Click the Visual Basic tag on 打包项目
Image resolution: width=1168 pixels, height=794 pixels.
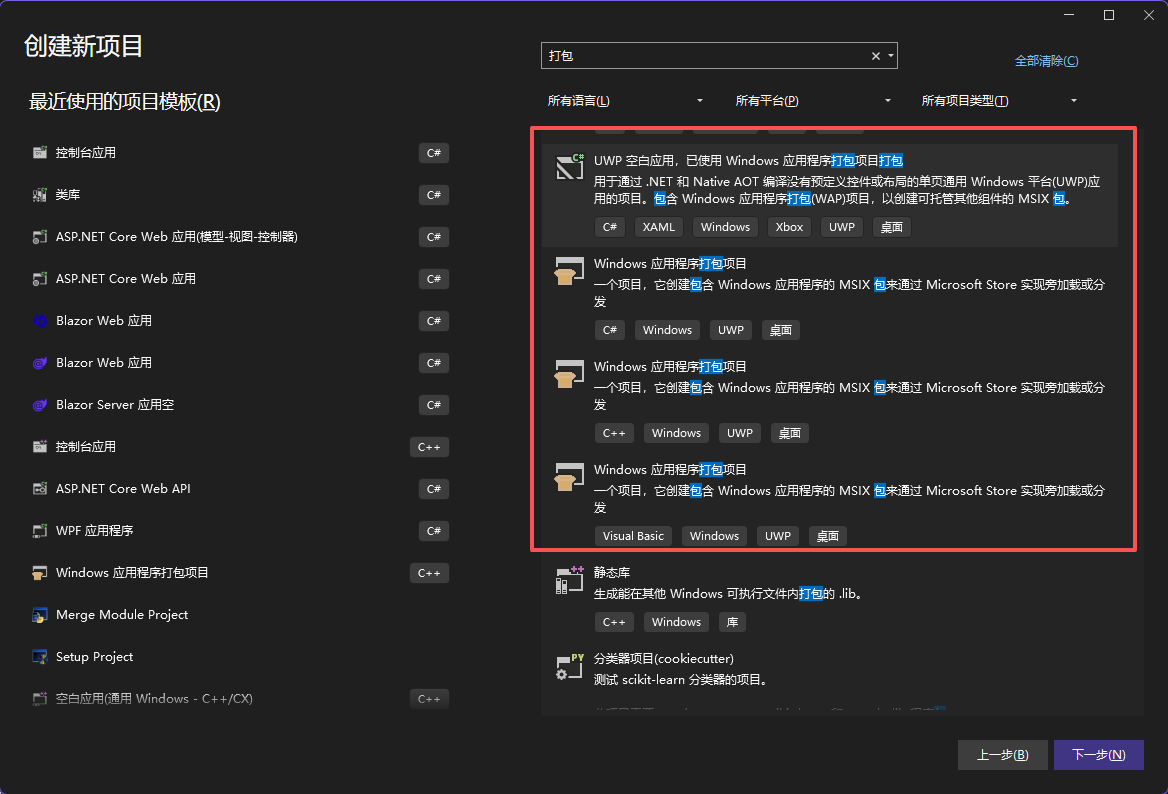click(633, 536)
